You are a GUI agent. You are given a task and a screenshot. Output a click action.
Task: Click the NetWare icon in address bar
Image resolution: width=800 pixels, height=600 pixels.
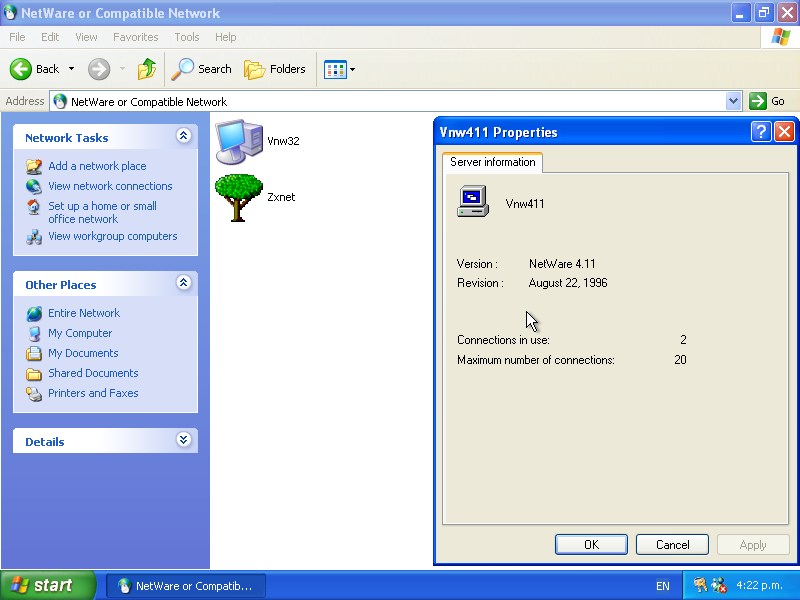coord(60,102)
